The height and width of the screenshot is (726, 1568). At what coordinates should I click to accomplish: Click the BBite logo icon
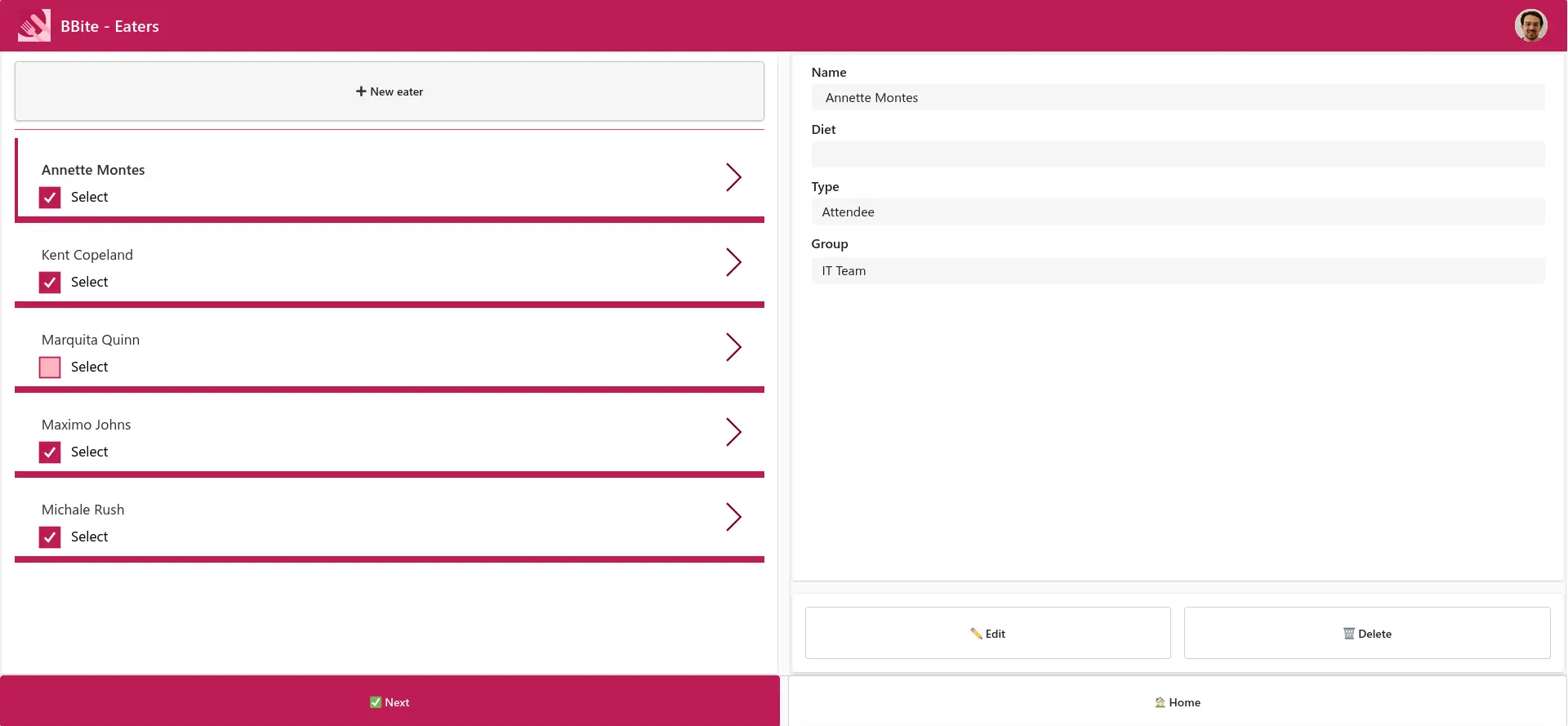click(34, 26)
